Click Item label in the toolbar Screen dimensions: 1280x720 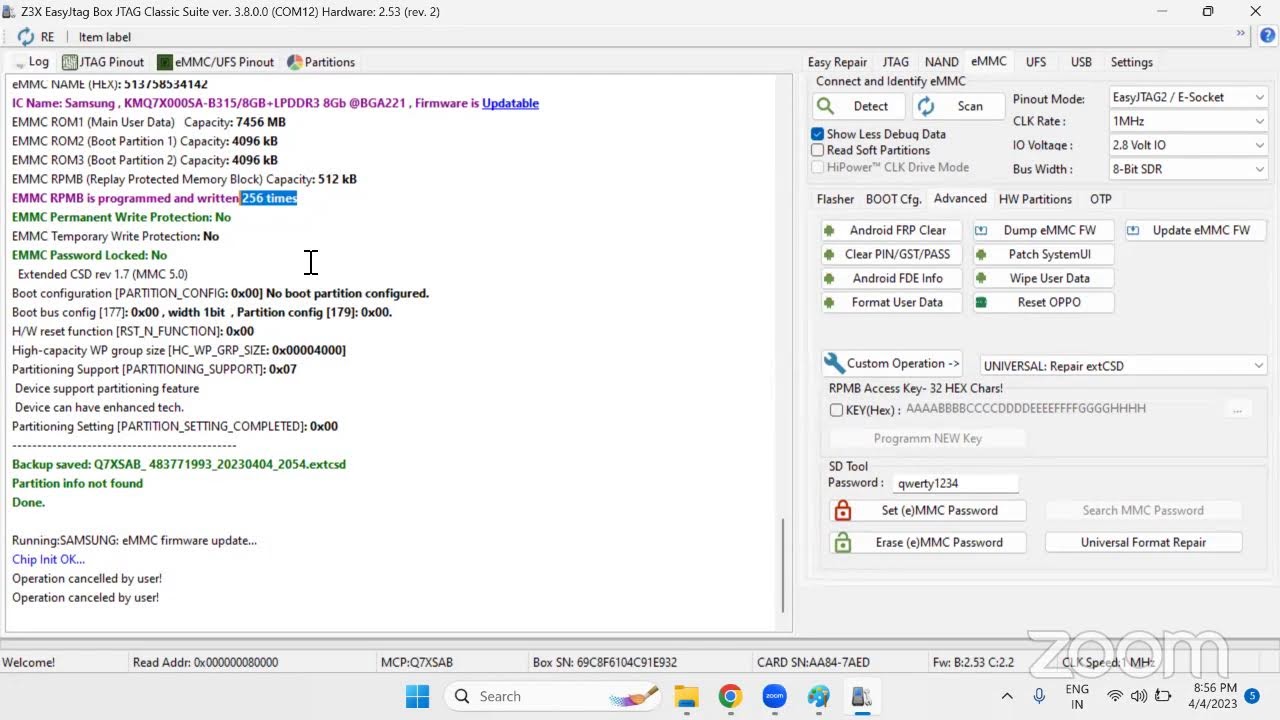pos(105,37)
